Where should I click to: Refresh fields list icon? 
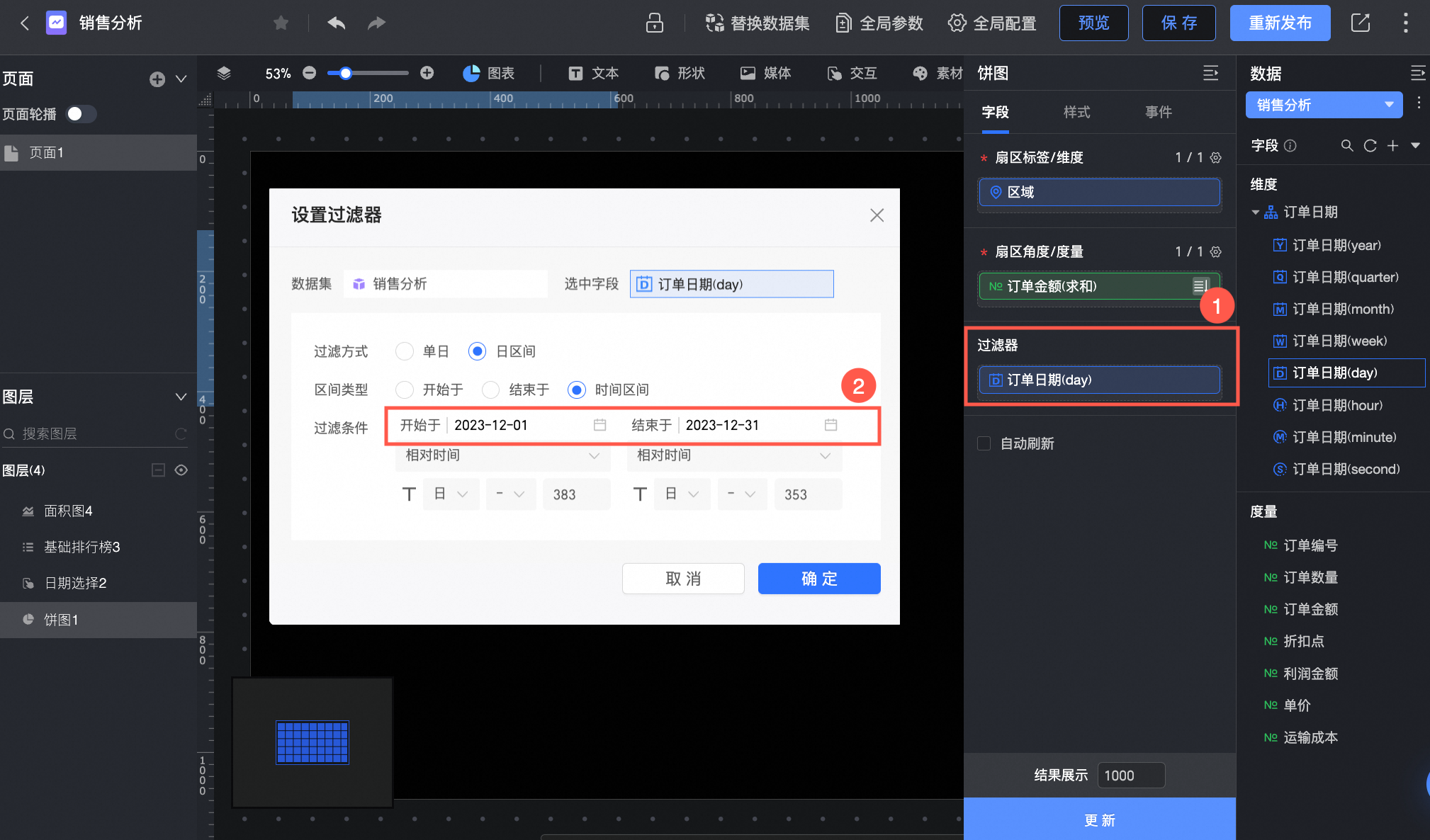1370,145
